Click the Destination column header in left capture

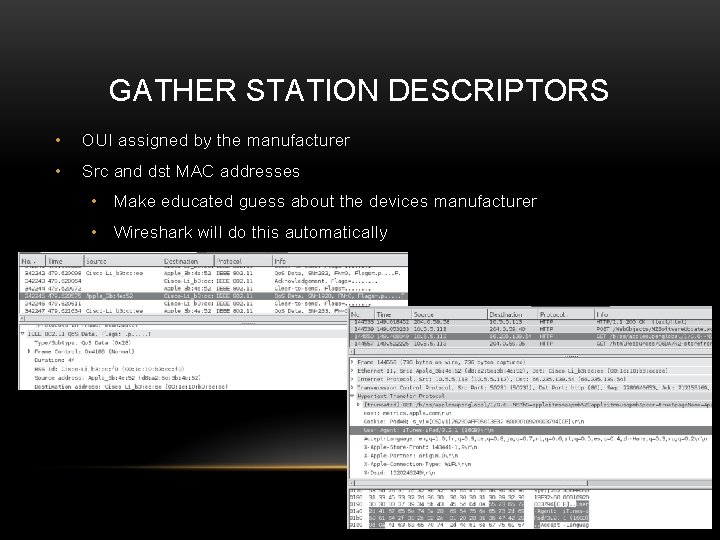[188, 261]
